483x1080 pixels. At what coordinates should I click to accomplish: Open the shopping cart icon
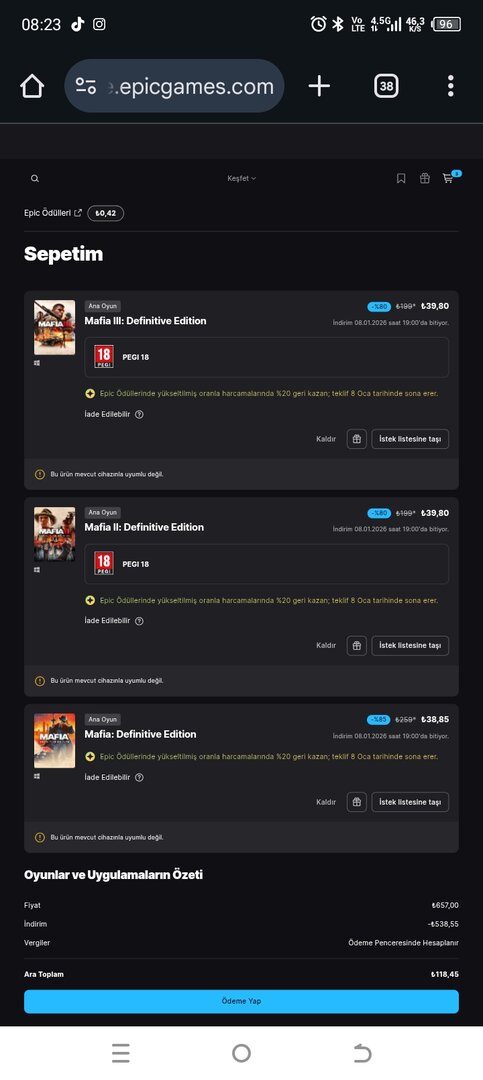tap(449, 178)
